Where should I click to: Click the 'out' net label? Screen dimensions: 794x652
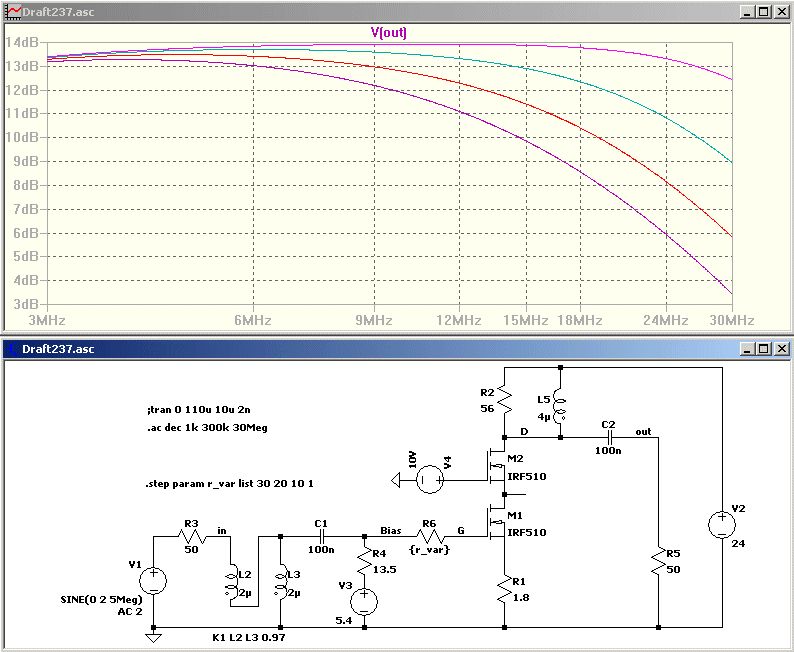(644, 432)
